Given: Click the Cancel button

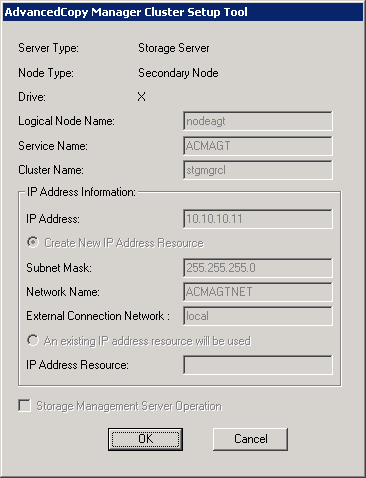Looking at the screenshot, I should 250,439.
